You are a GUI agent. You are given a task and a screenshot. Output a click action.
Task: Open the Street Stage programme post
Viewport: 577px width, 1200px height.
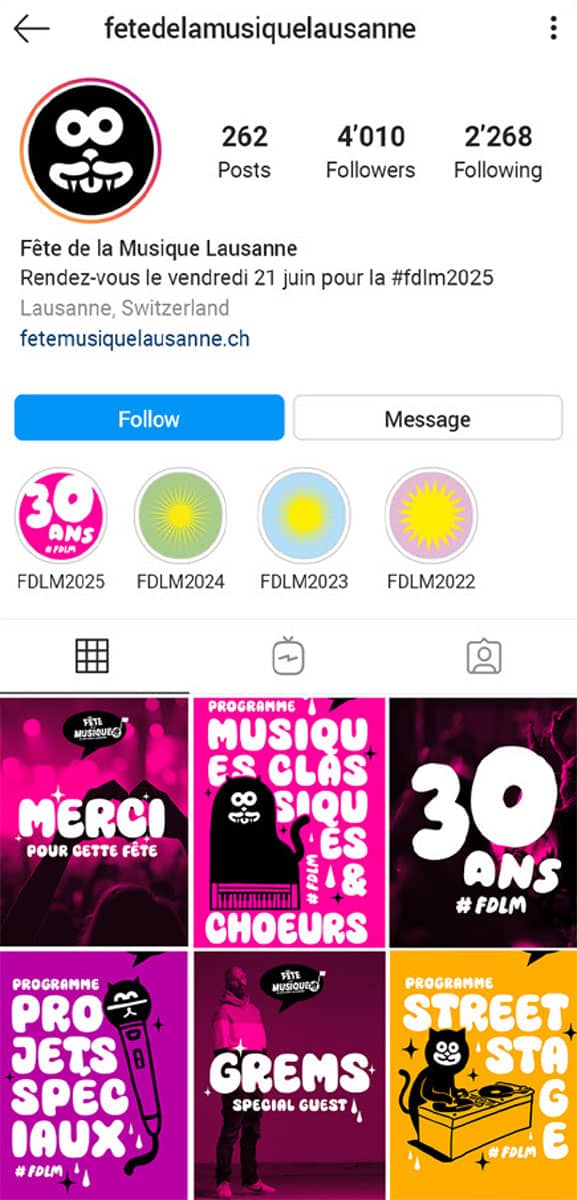(x=483, y=1075)
